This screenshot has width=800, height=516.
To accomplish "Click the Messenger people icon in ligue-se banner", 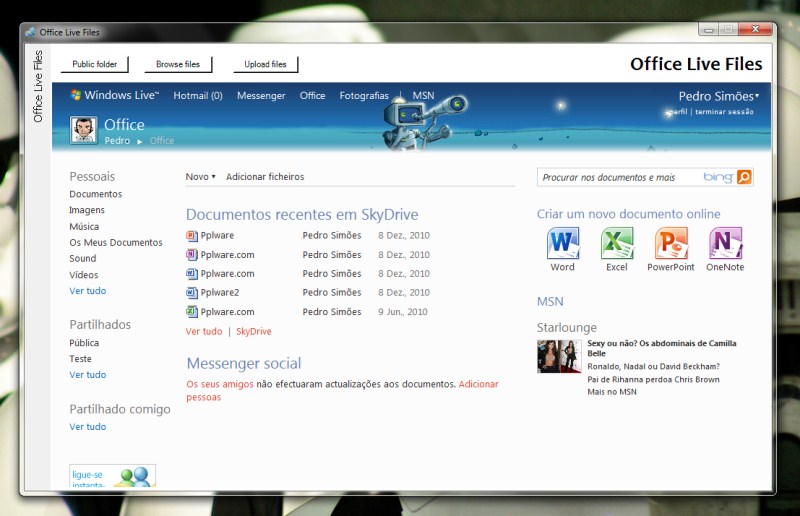I will coord(135,477).
